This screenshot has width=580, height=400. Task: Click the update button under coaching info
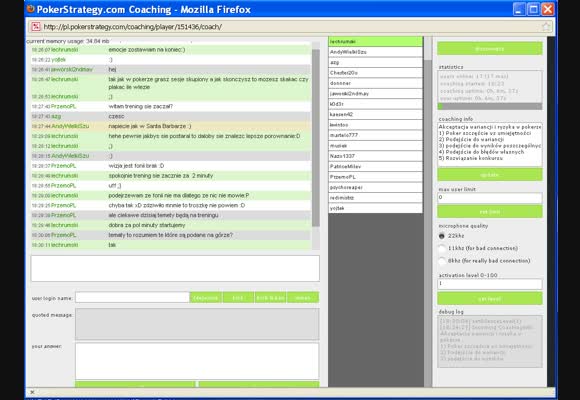[x=490, y=174]
